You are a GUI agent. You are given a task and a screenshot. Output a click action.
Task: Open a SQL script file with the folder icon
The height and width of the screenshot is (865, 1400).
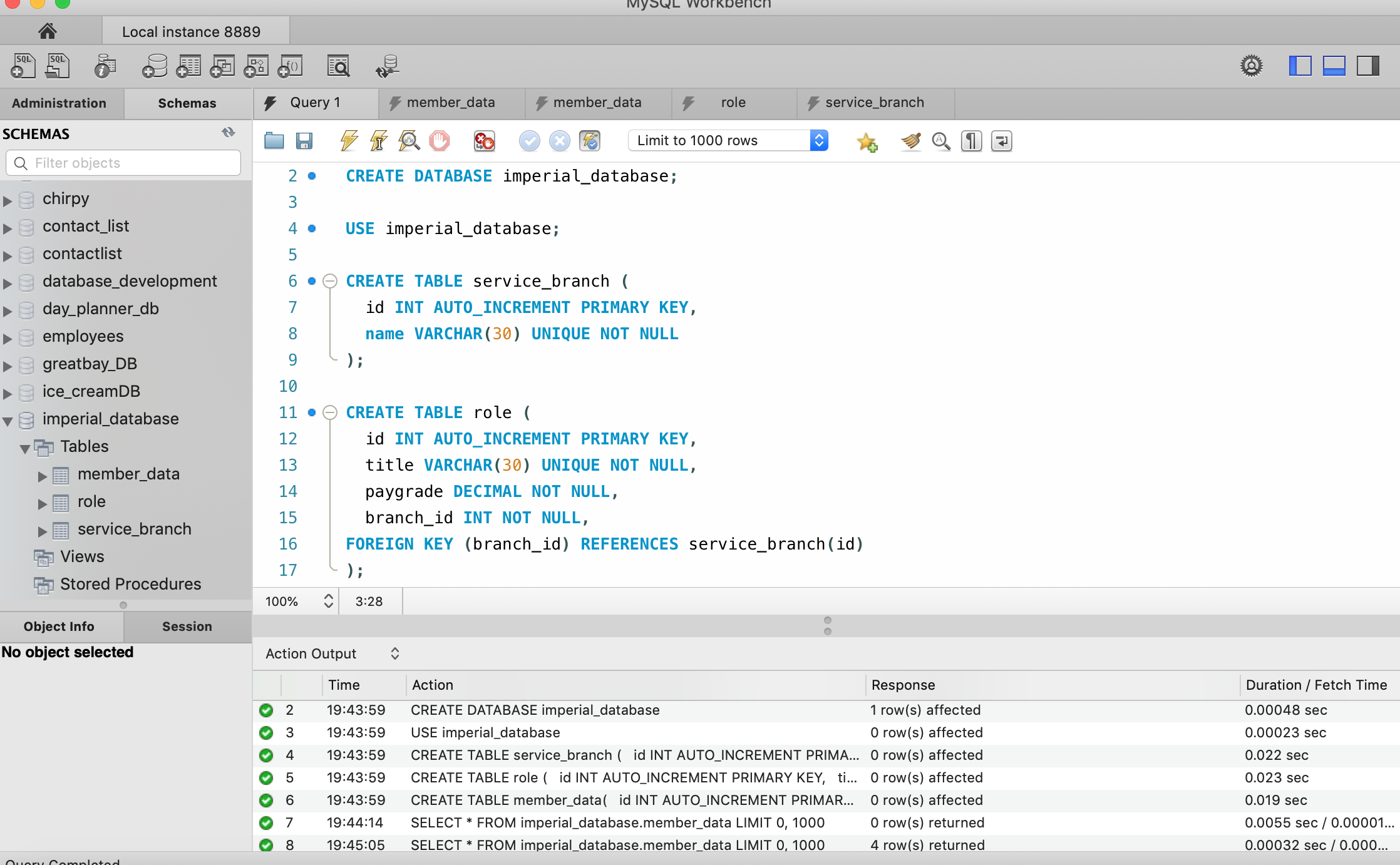tap(274, 141)
